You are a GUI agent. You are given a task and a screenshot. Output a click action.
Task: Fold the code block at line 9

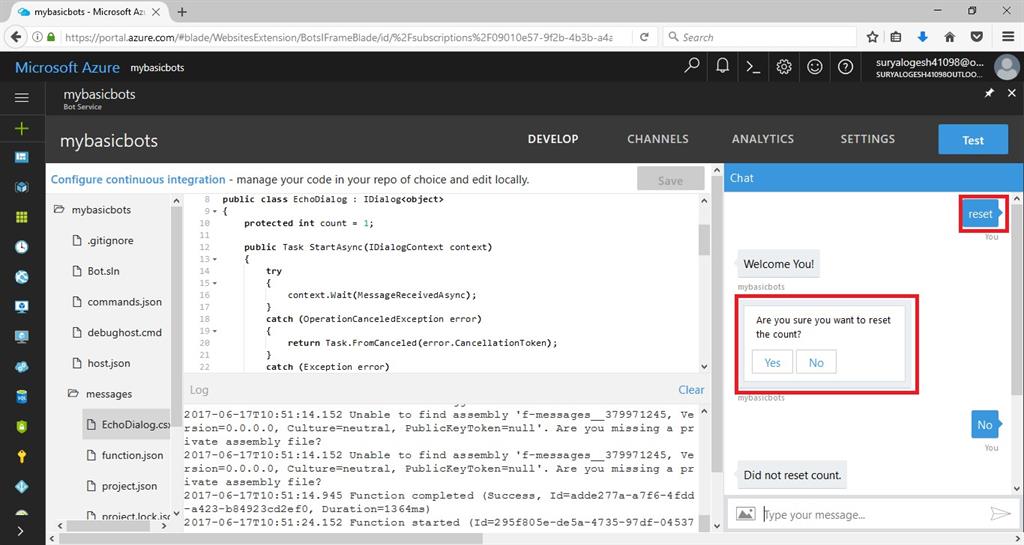215,211
